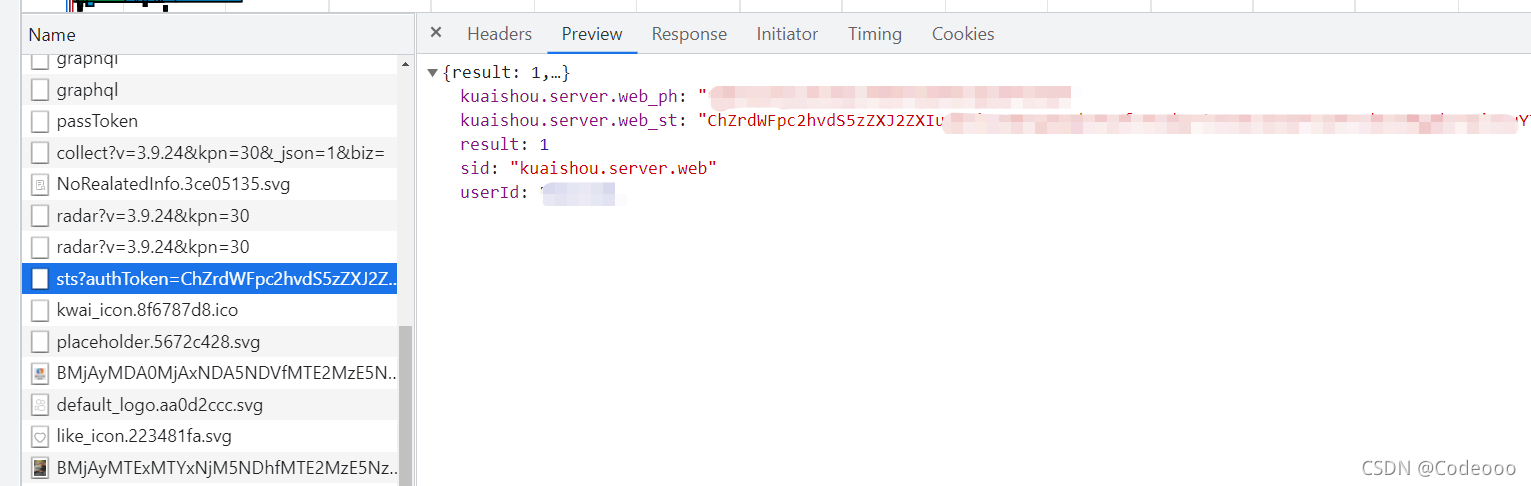Select the like_icon.223481fa.svg request
1531x486 pixels.
pyautogui.click(x=210, y=436)
